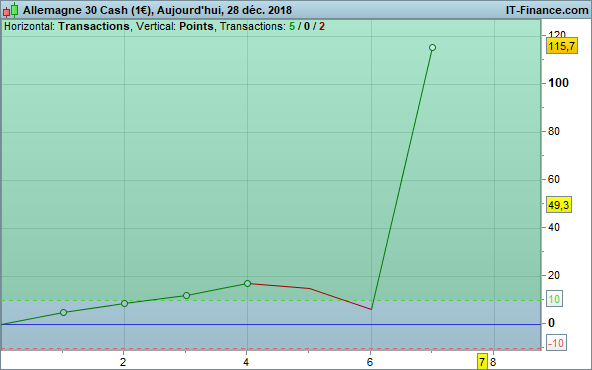The height and width of the screenshot is (370, 592).
Task: Open the IT-Finance.com link
Action: [x=547, y=10]
